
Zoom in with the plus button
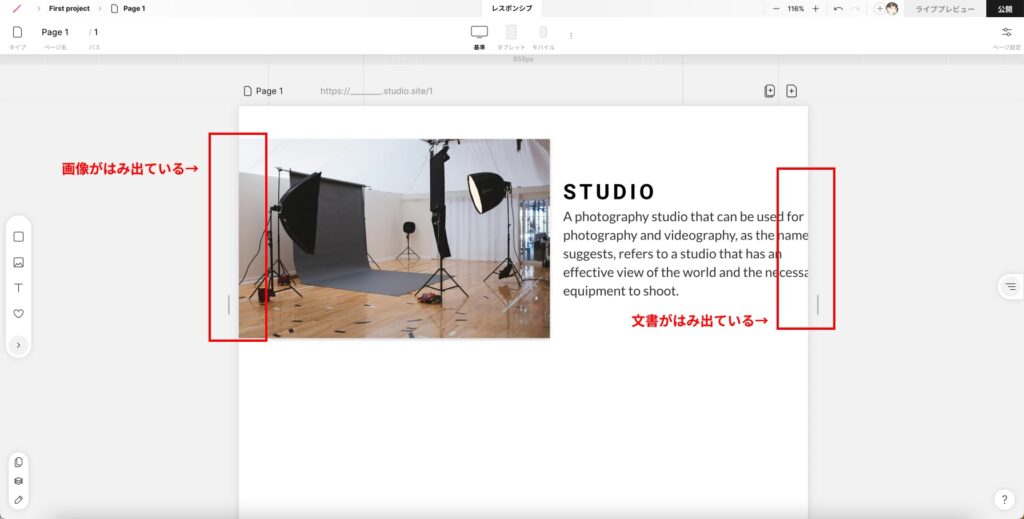(x=816, y=8)
